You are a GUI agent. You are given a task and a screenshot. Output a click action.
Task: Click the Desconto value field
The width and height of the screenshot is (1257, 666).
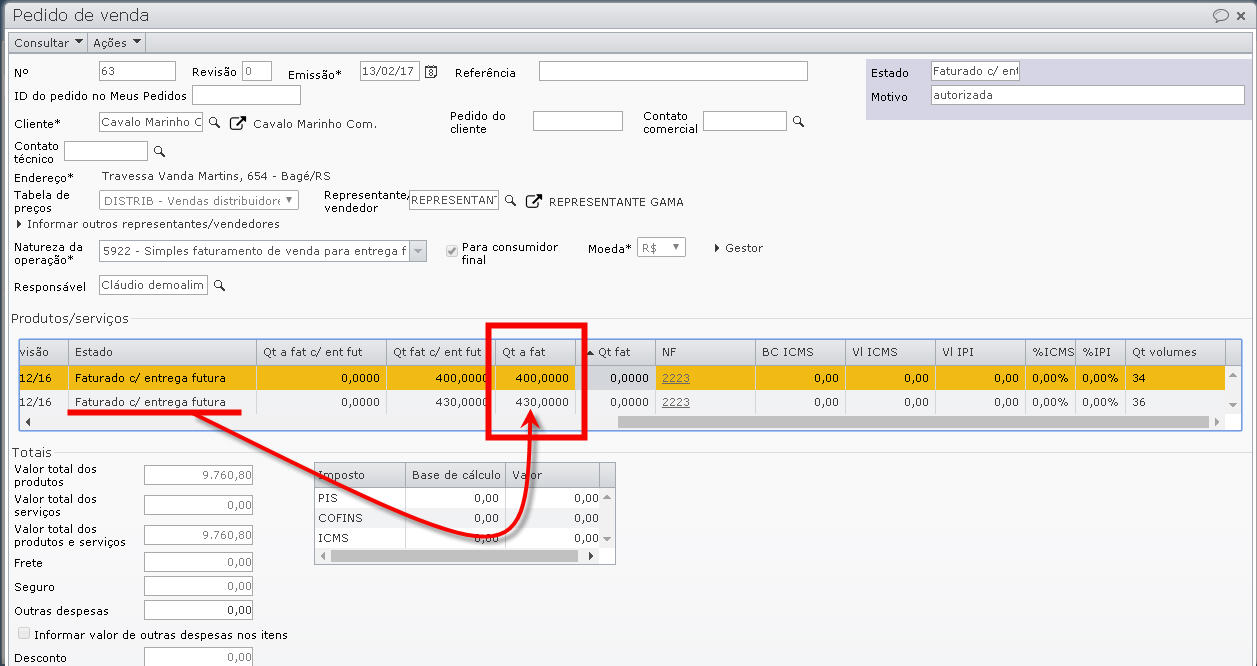click(x=198, y=657)
